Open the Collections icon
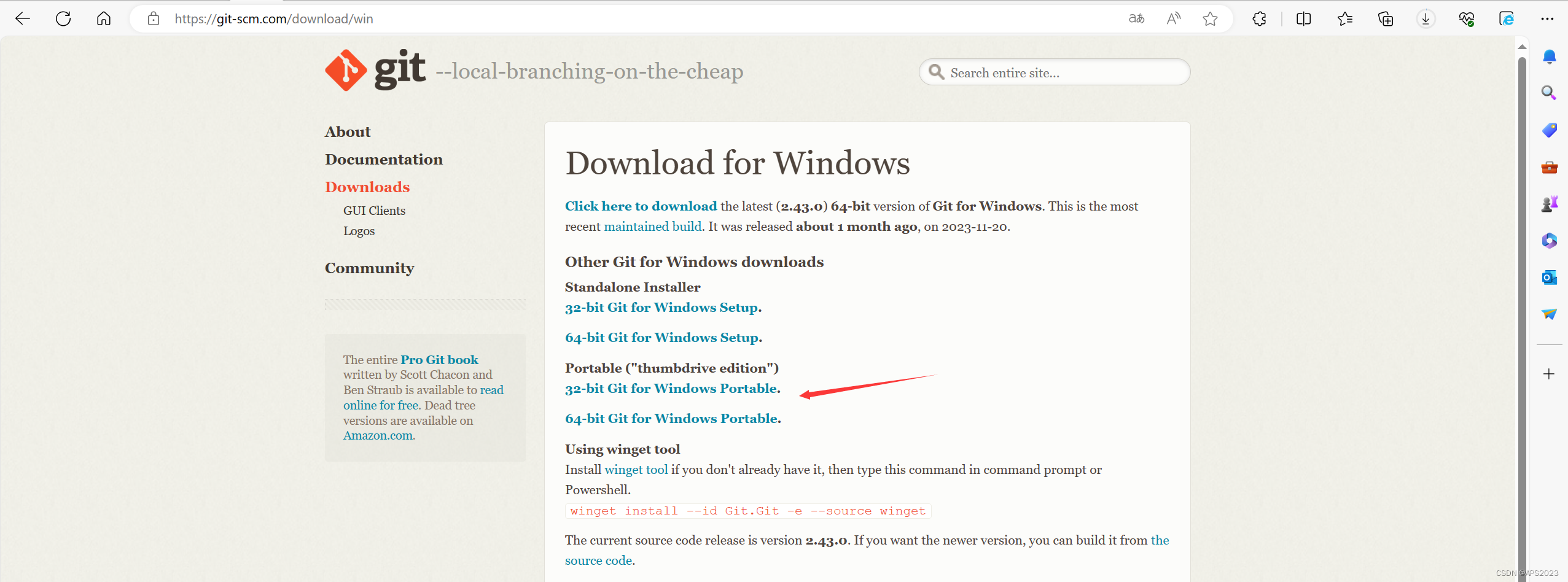 pos(1386,18)
